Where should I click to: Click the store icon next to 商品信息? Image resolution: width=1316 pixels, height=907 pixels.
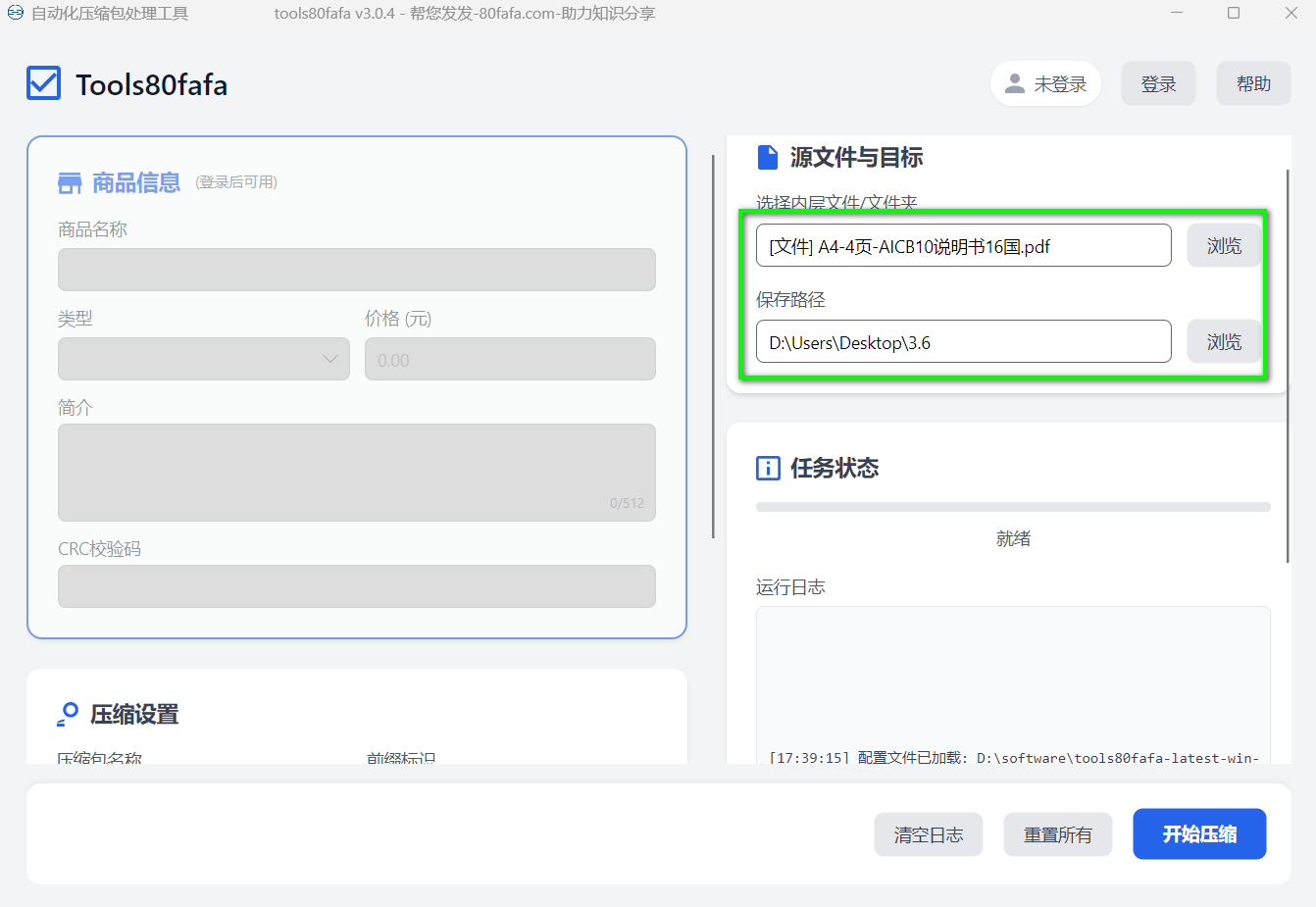pos(70,183)
